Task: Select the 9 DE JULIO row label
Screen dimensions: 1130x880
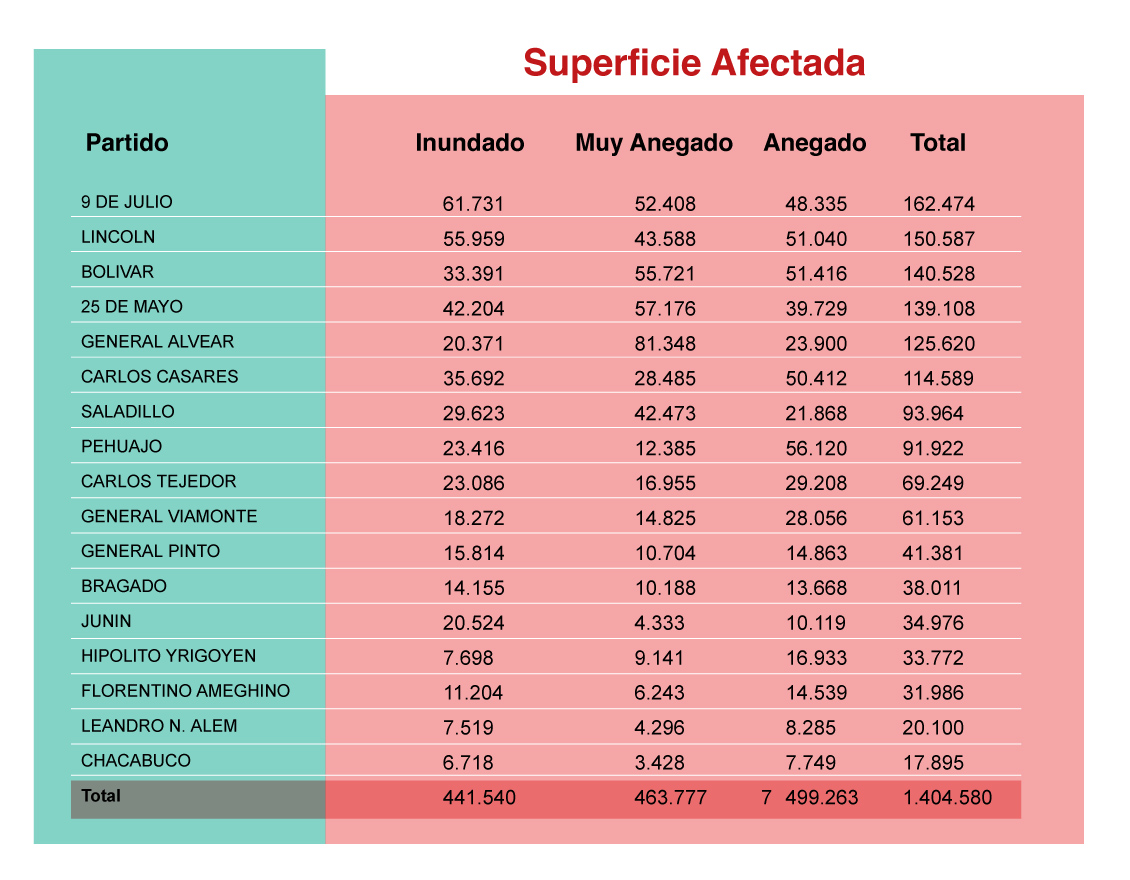Action: click(x=127, y=202)
